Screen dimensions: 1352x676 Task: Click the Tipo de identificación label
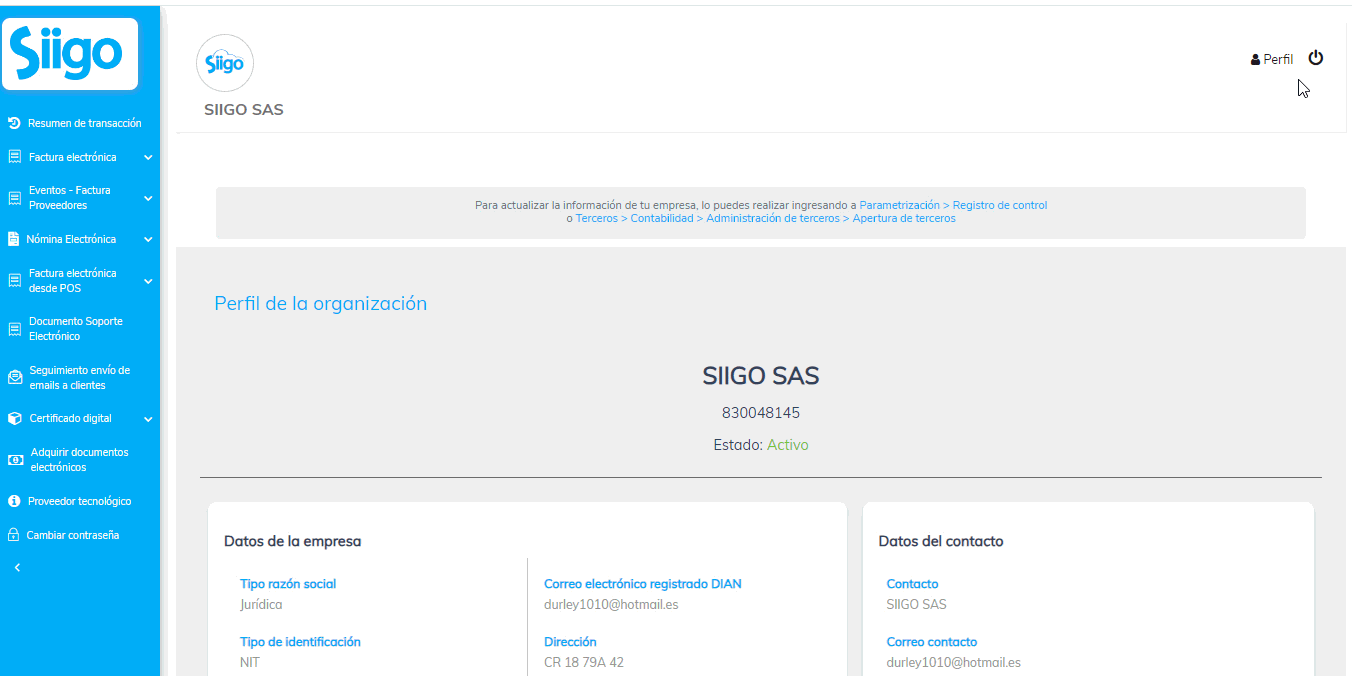pos(300,642)
